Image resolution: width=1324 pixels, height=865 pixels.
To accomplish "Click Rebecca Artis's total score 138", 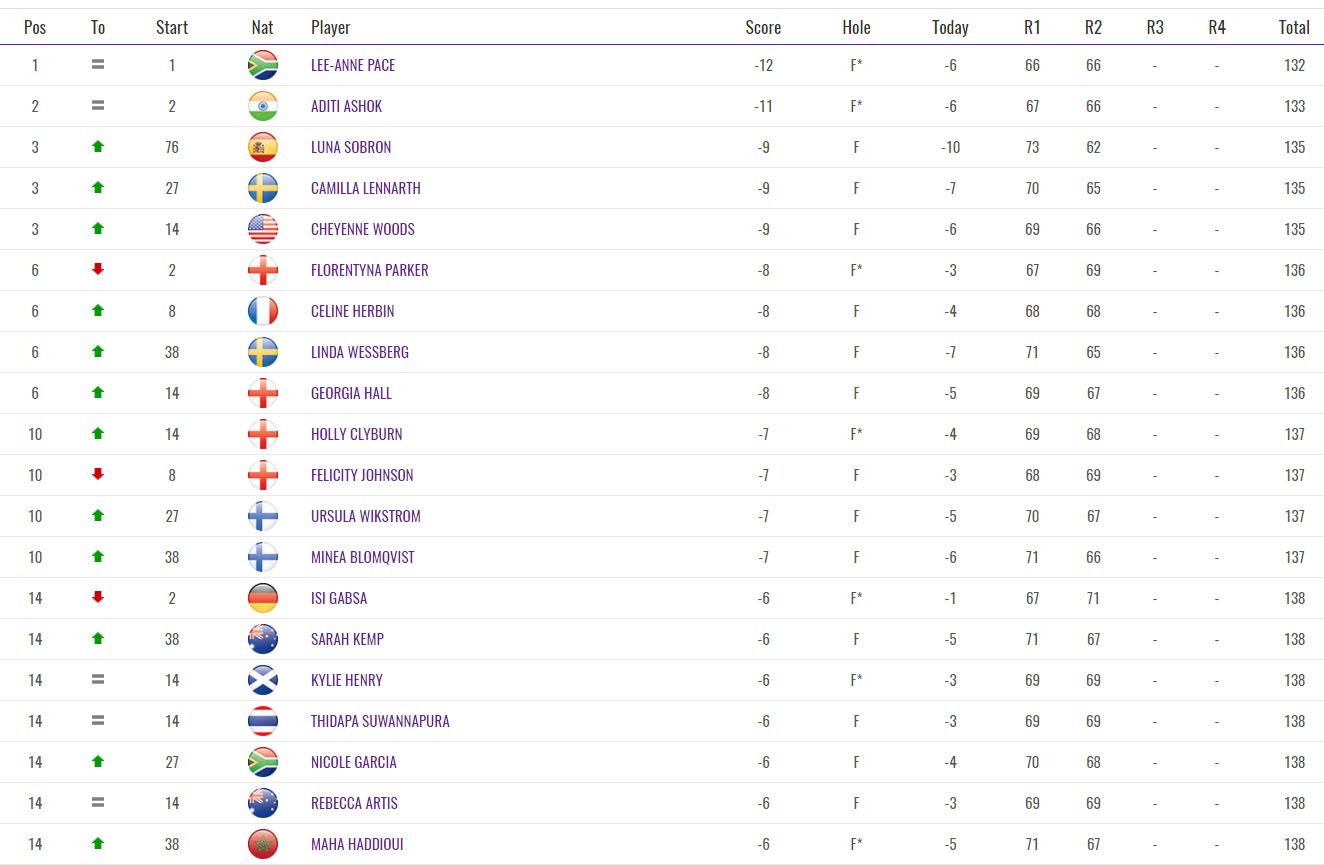I will coord(1295,803).
